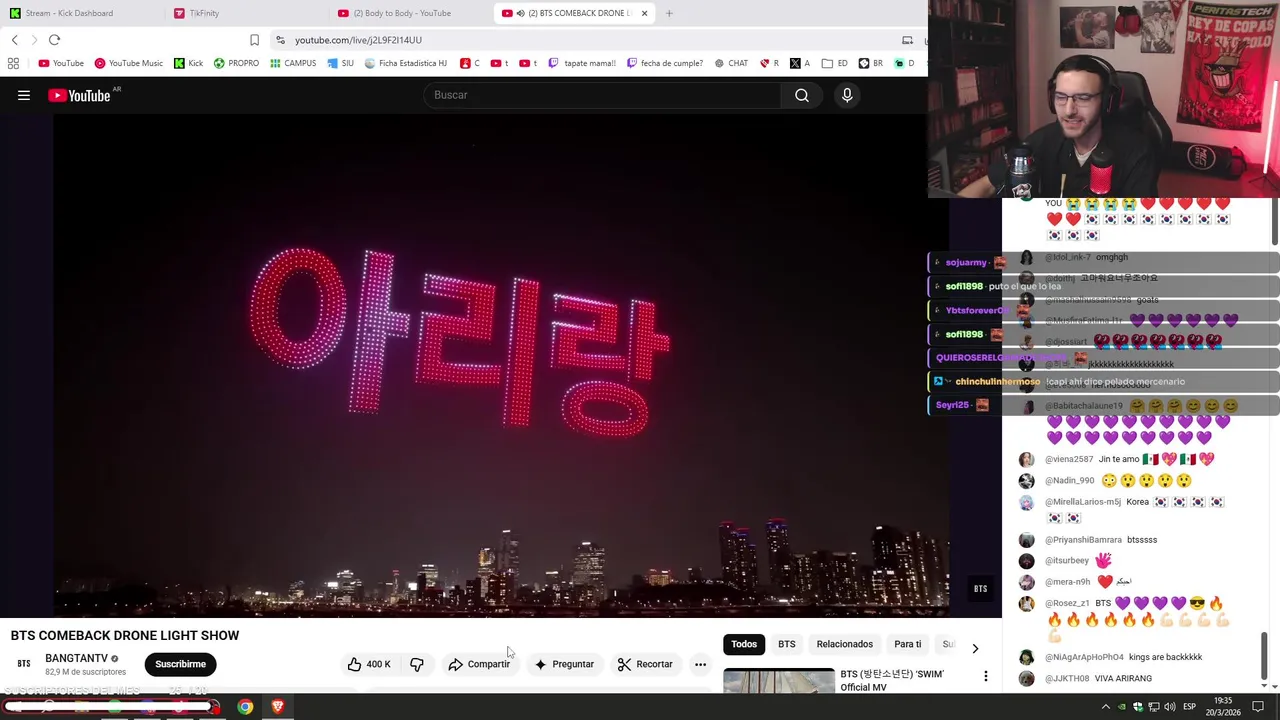This screenshot has width=1280, height=720.
Task: Click inside the Buscar search field
Action: point(603,95)
